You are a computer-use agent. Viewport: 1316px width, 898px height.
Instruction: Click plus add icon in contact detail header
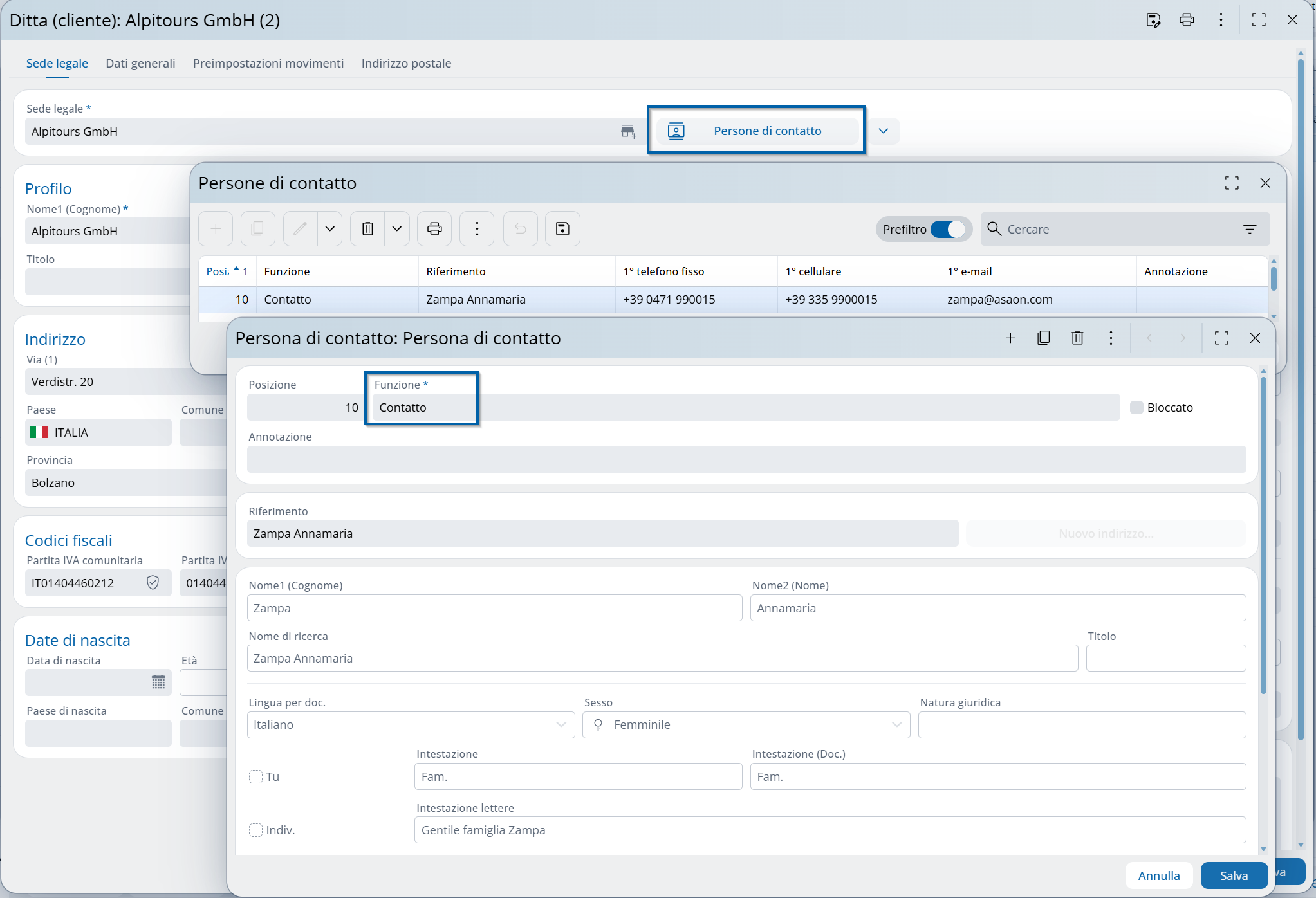[1010, 338]
